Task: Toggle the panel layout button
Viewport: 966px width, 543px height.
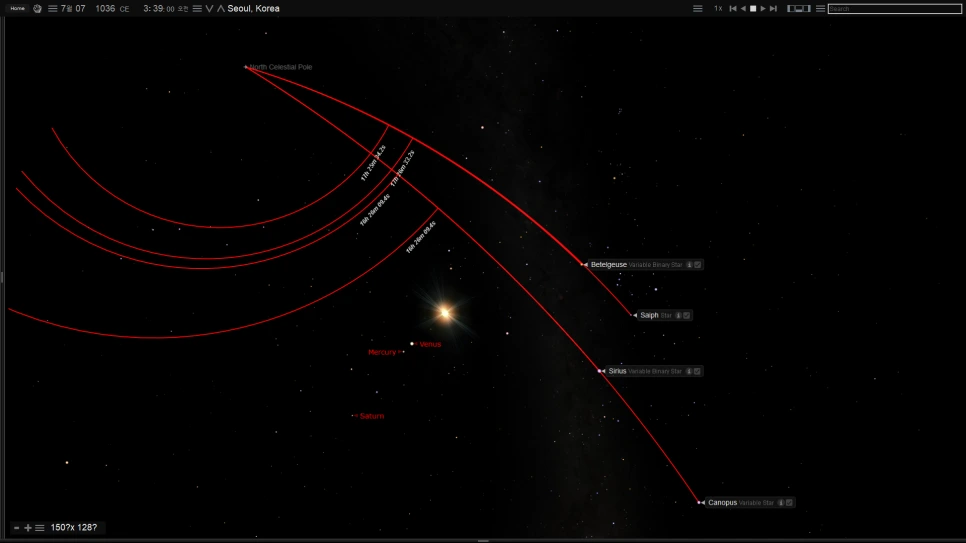Action: (x=798, y=9)
